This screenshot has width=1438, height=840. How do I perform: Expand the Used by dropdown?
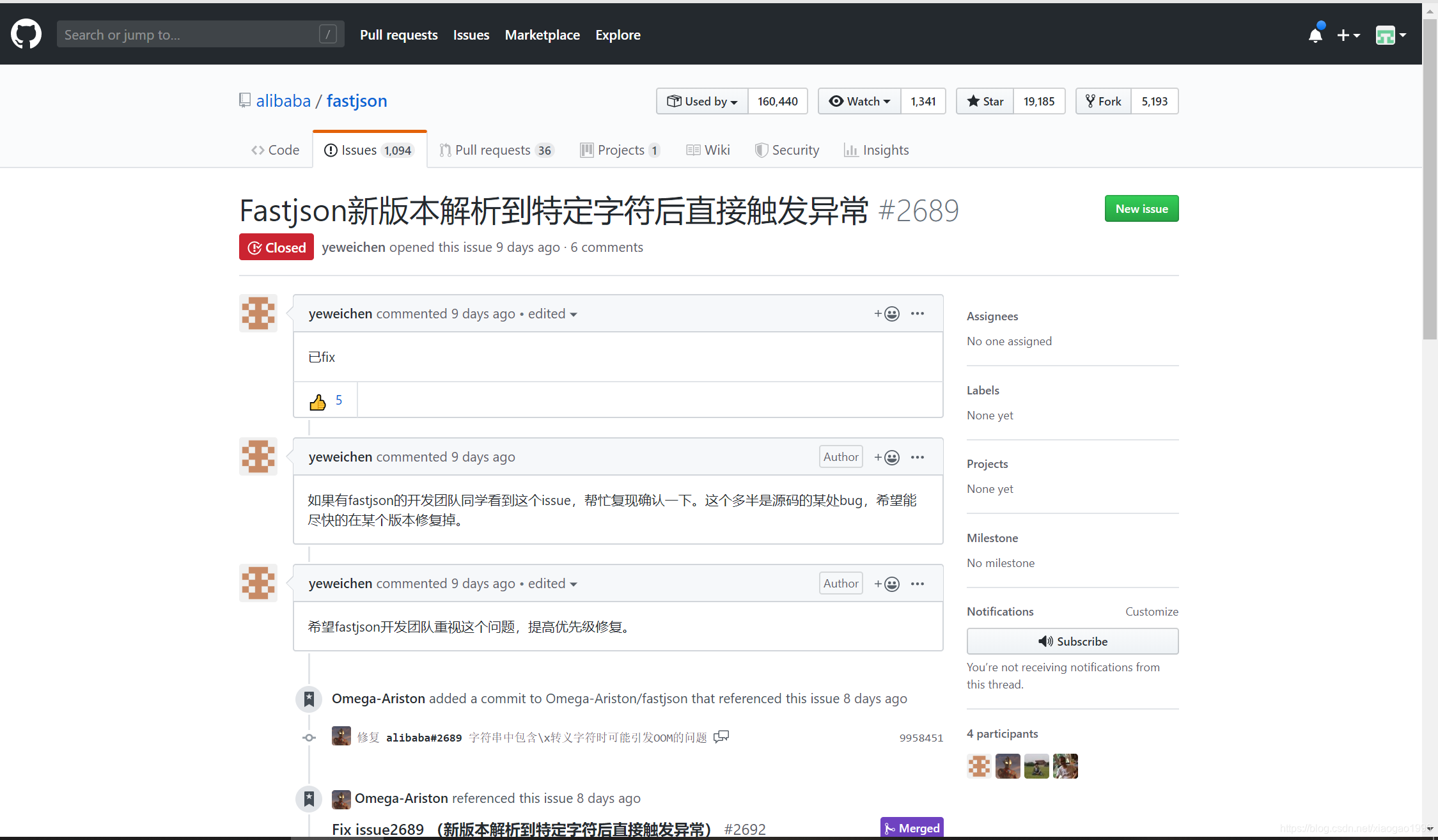(702, 101)
